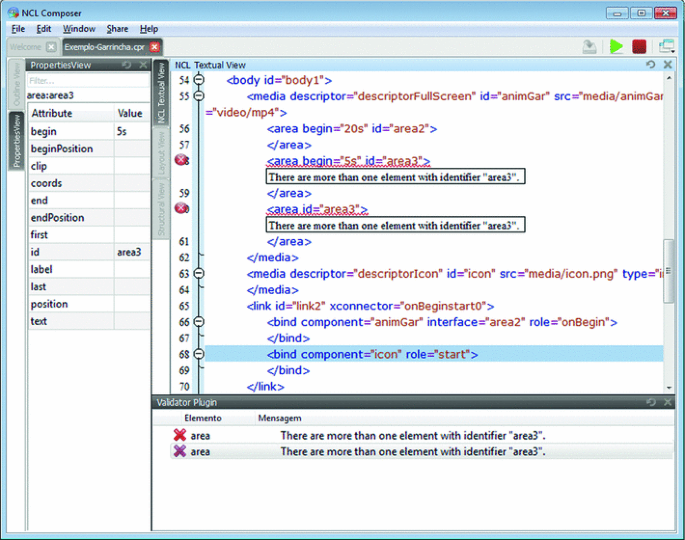Click the green Run play button
Viewport: 685px width, 540px height.
[x=617, y=47]
